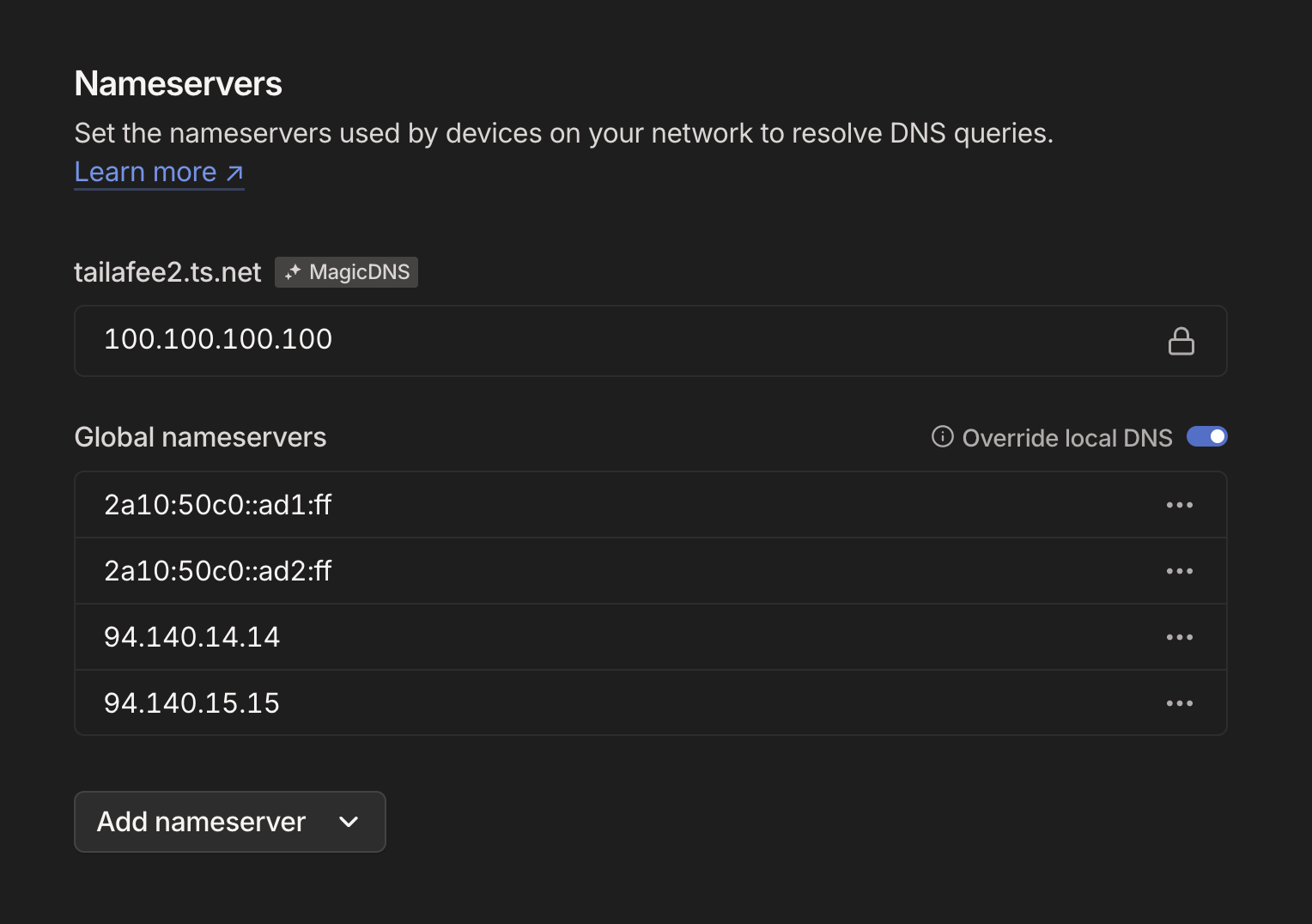The image size is (1312, 924).
Task: Open the Learn more link
Action: [x=159, y=173]
